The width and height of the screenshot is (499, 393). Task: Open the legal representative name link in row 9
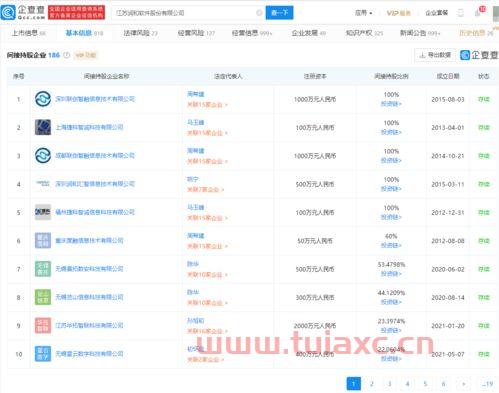point(195,321)
